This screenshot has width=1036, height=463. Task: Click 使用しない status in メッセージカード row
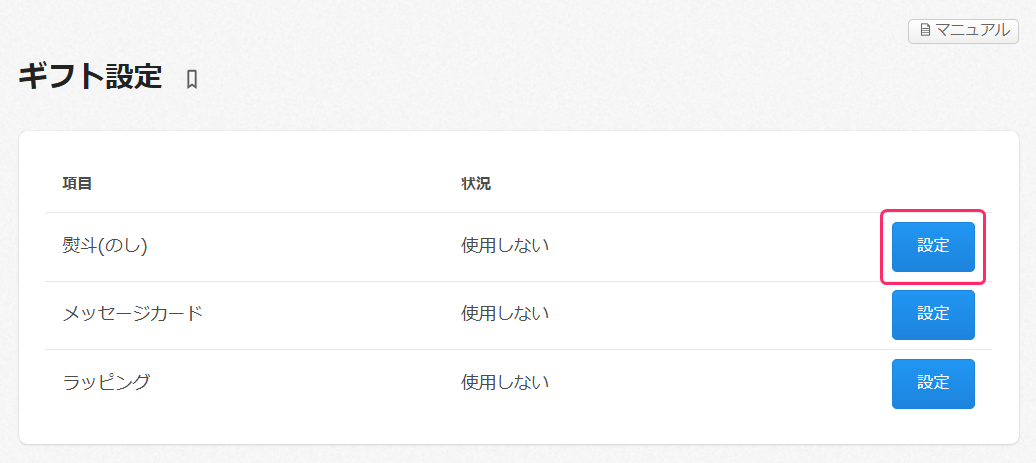point(505,314)
